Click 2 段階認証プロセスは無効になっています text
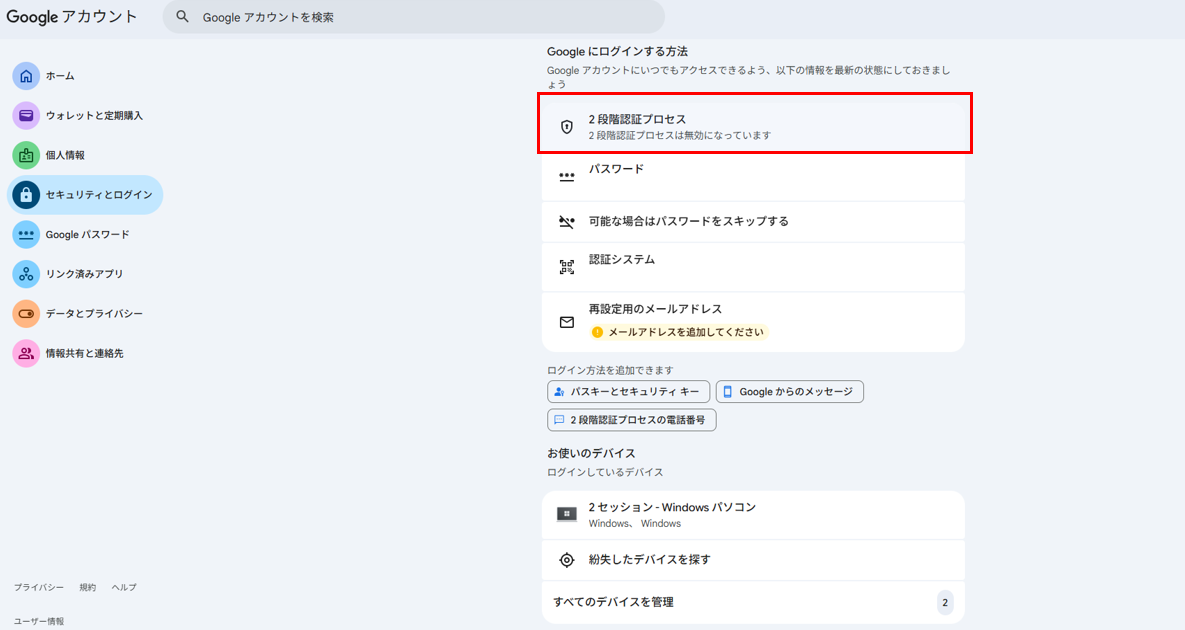This screenshot has height=630, width=1185. (679, 136)
